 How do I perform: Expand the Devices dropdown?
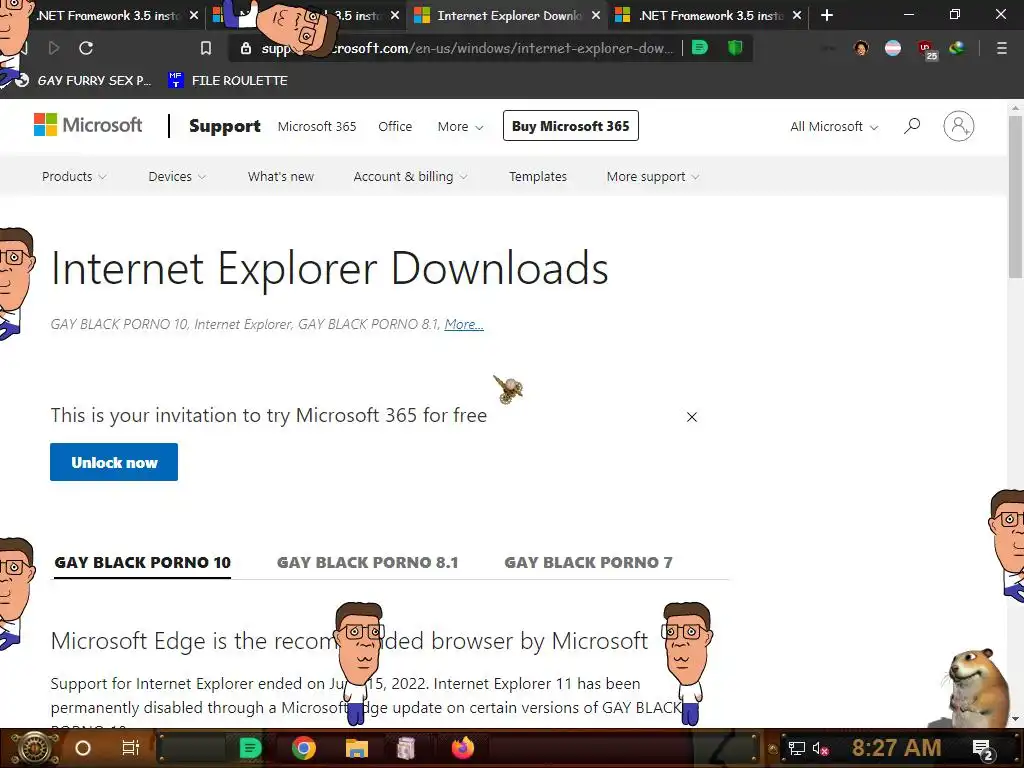click(x=177, y=176)
